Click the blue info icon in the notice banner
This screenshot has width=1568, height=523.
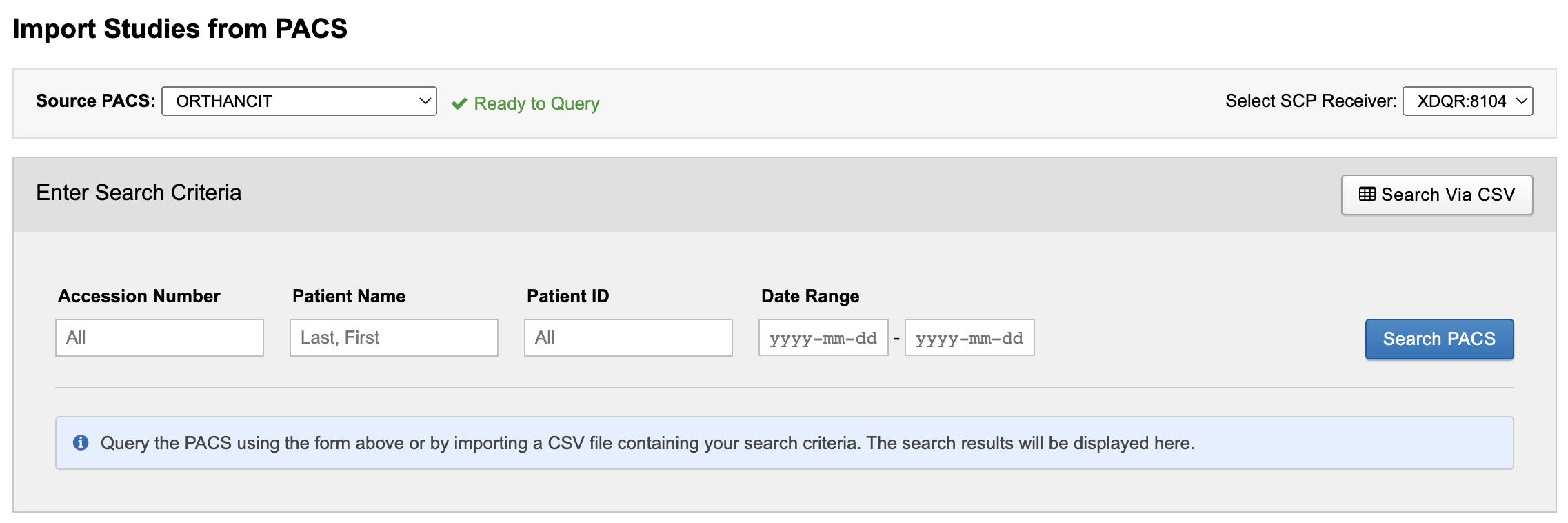click(81, 443)
